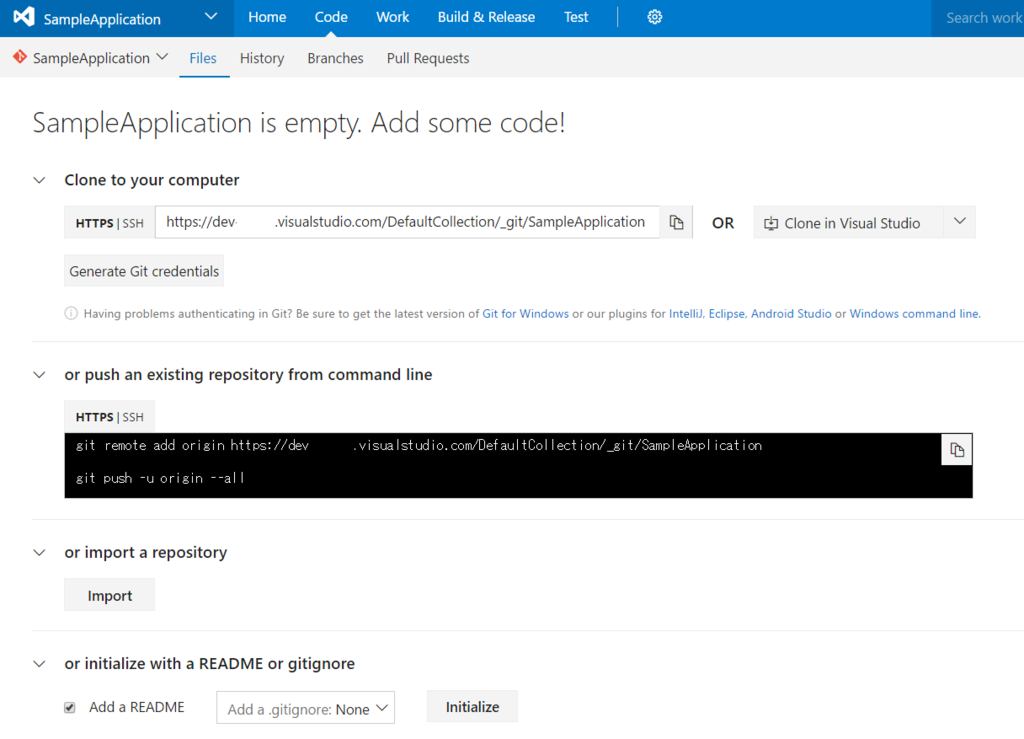Collapse the initialize with README section
This screenshot has height=739, width=1024.
[x=40, y=664]
